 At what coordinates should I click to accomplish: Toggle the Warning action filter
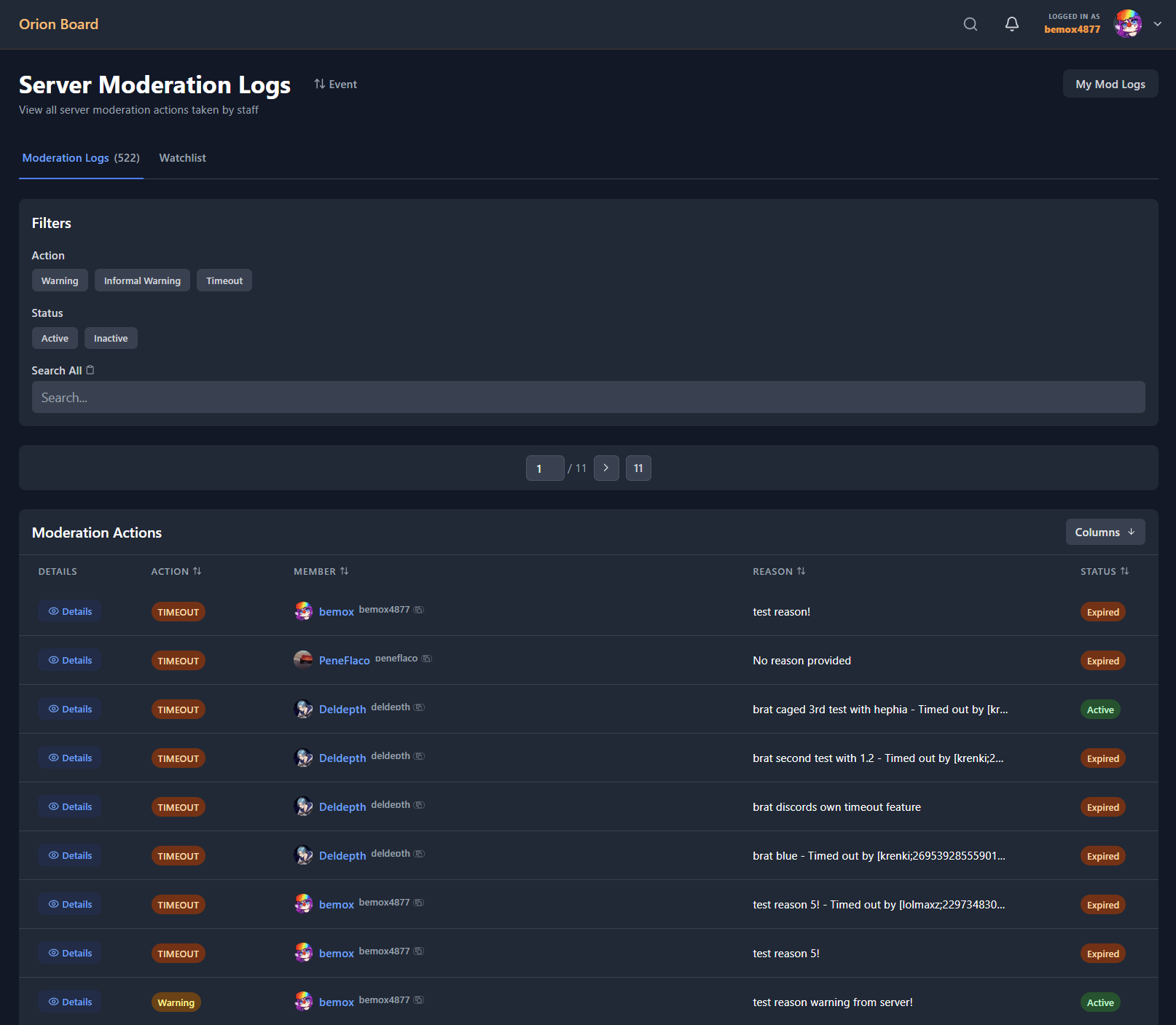tap(59, 280)
